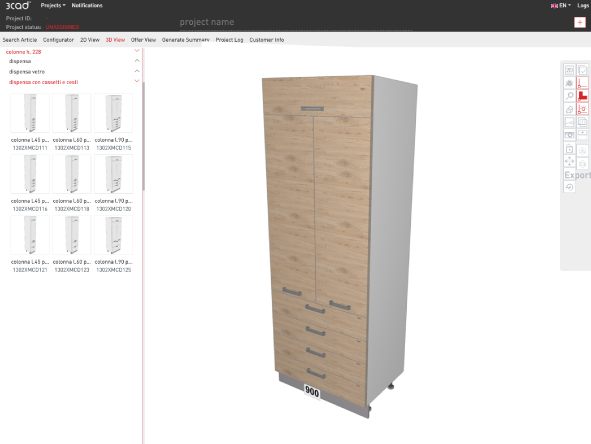Open the Offer View tab
This screenshot has width=591, height=444.
(x=143, y=40)
